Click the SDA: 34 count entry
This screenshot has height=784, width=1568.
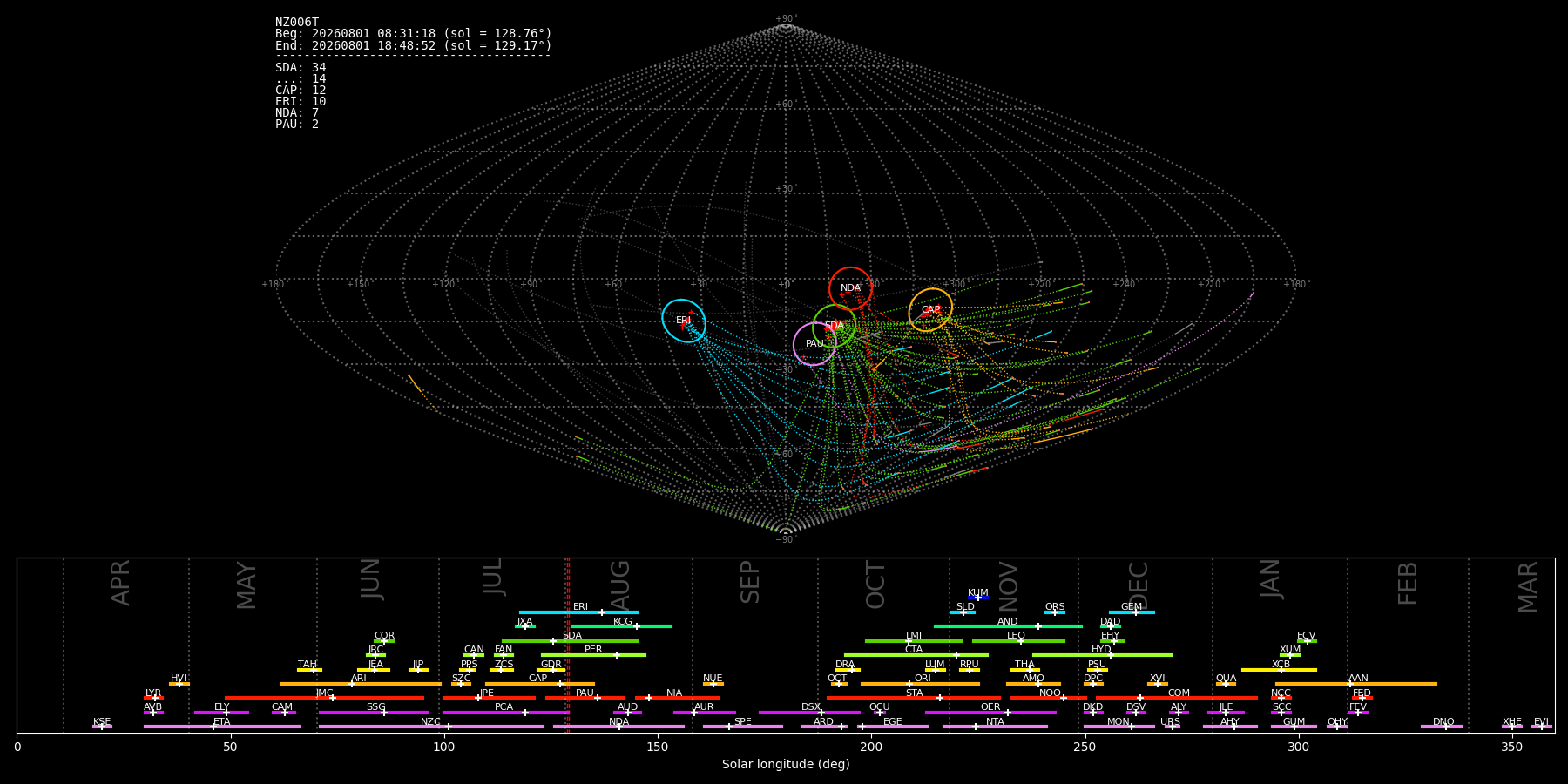(x=301, y=68)
